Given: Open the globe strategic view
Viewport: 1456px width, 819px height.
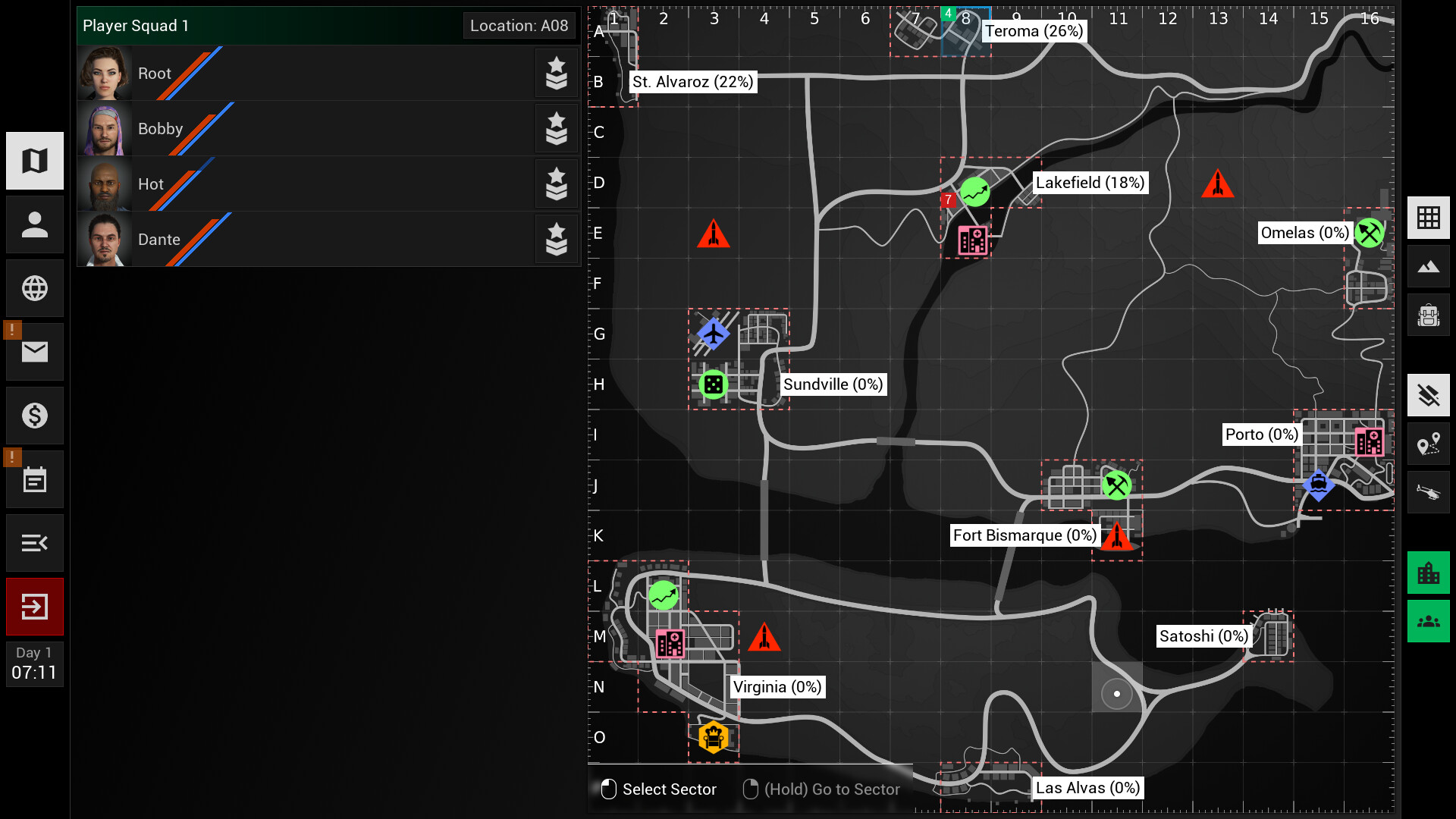Looking at the screenshot, I should click(34, 287).
